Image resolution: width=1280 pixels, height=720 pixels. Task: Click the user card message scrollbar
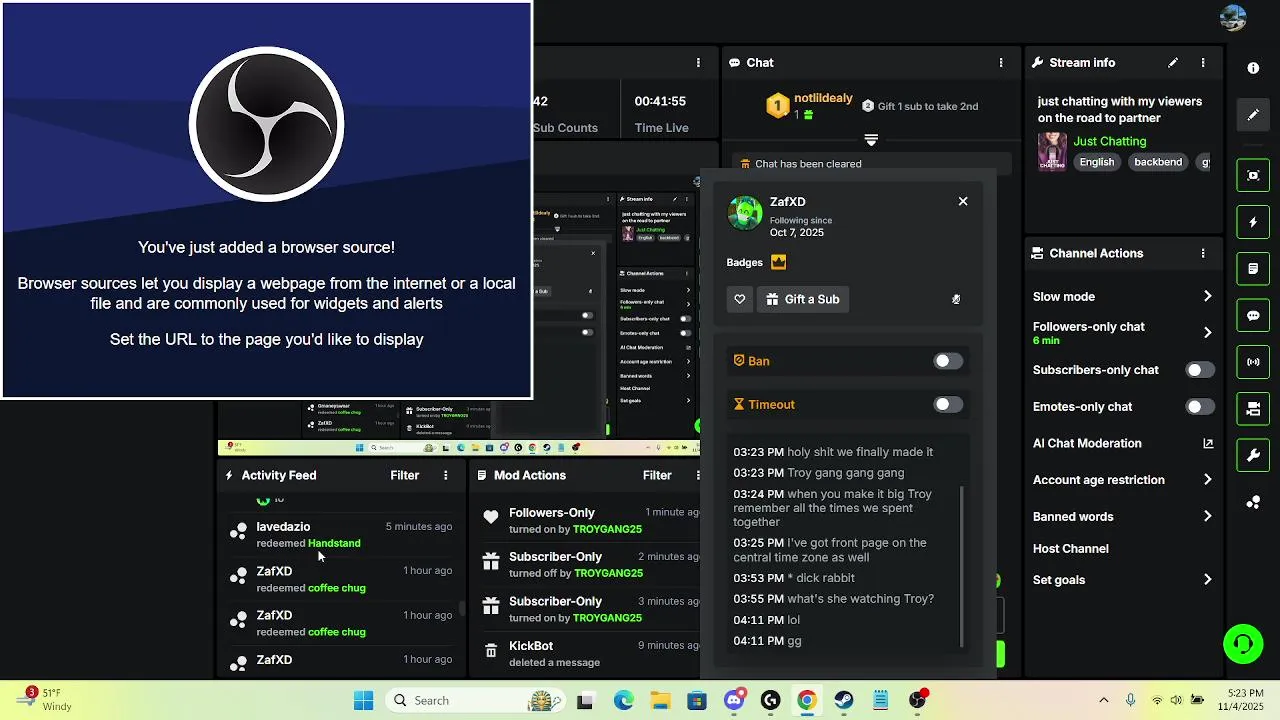pyautogui.click(x=962, y=565)
